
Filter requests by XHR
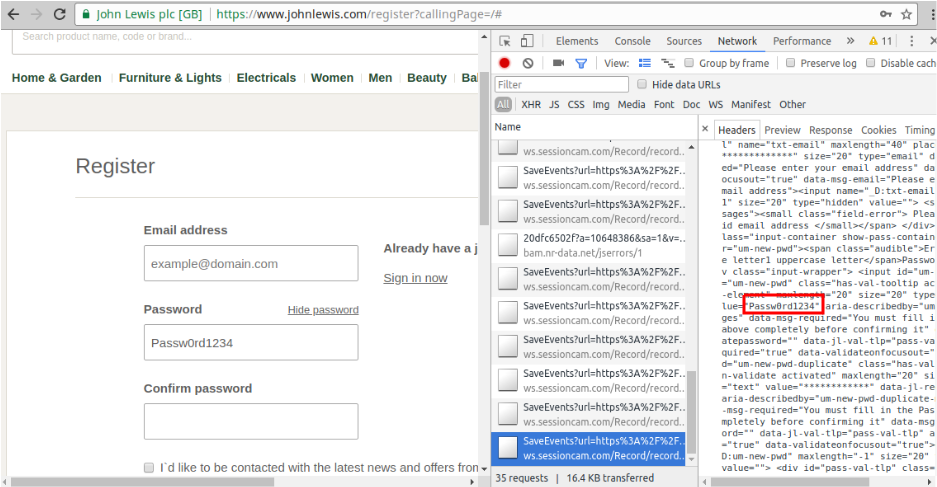pyautogui.click(x=531, y=105)
